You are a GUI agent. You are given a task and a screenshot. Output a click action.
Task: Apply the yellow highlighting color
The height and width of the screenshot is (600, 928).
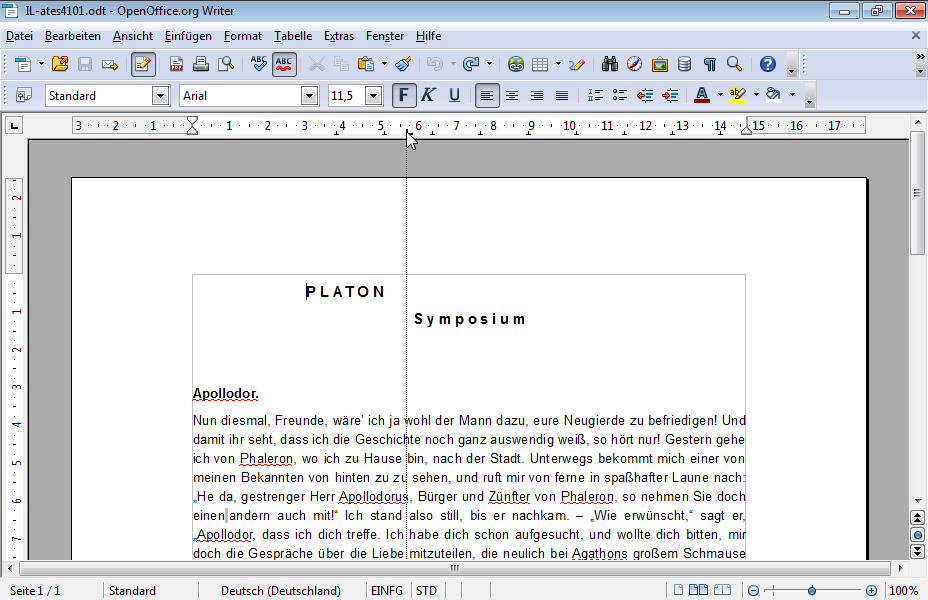tap(737, 95)
